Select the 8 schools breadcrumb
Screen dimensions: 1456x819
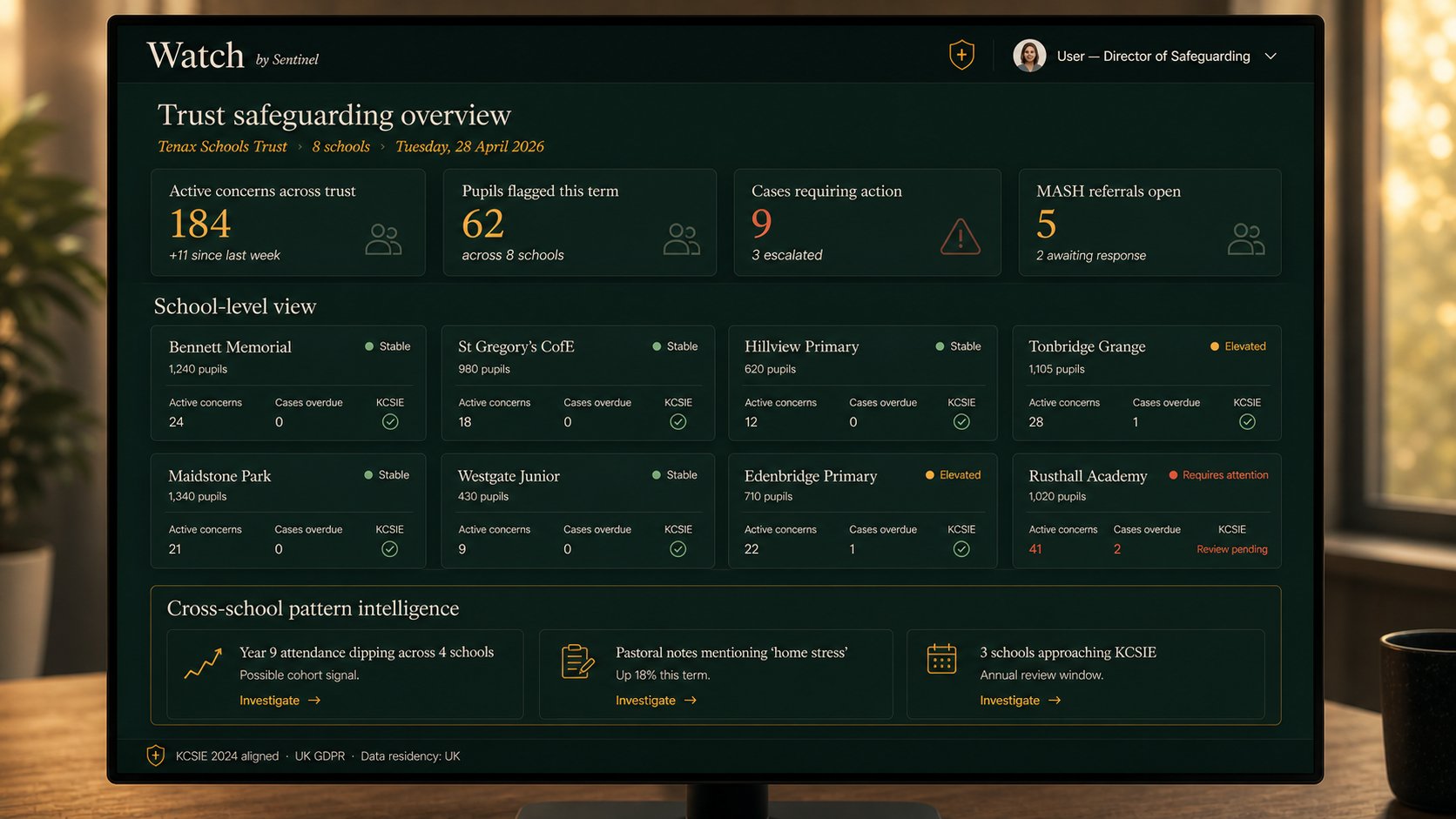pos(340,146)
